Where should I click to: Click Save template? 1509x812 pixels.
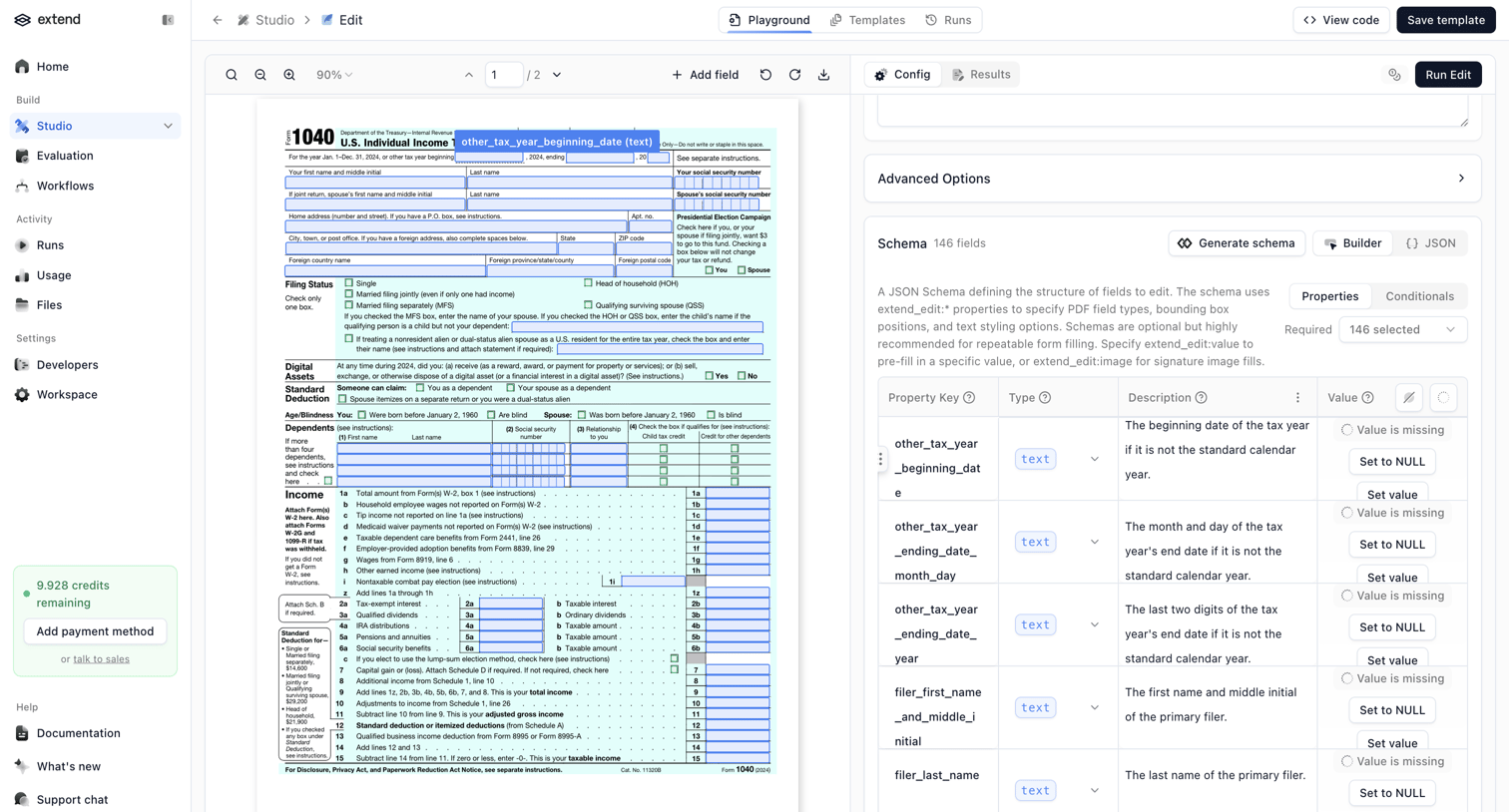(1446, 20)
